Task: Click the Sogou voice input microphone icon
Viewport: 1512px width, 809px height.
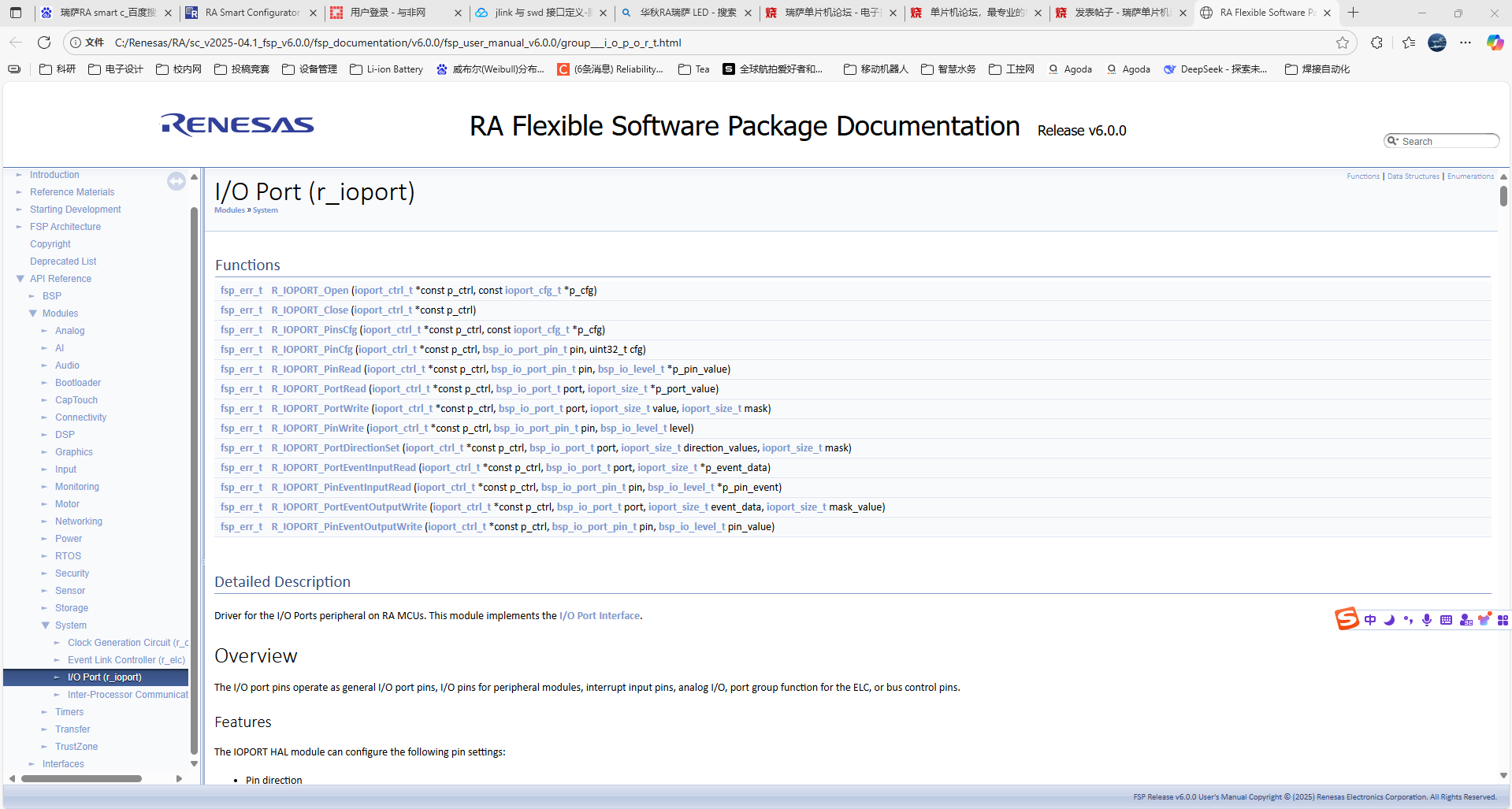Action: click(1427, 620)
